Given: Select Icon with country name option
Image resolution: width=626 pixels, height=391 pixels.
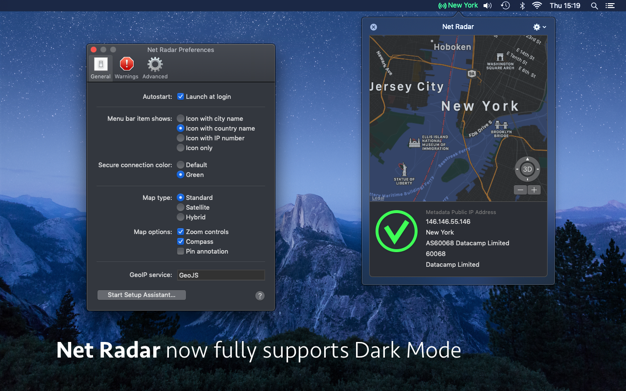Looking at the screenshot, I should [x=180, y=128].
